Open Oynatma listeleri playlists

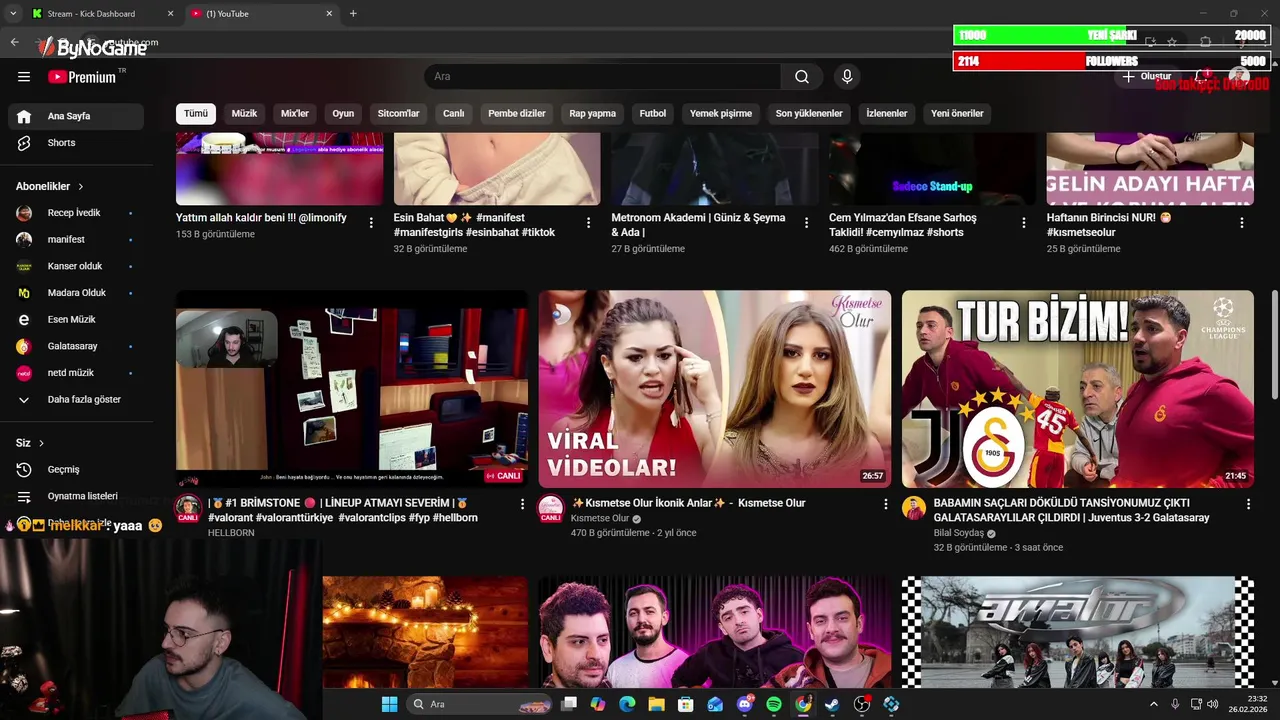click(76, 496)
